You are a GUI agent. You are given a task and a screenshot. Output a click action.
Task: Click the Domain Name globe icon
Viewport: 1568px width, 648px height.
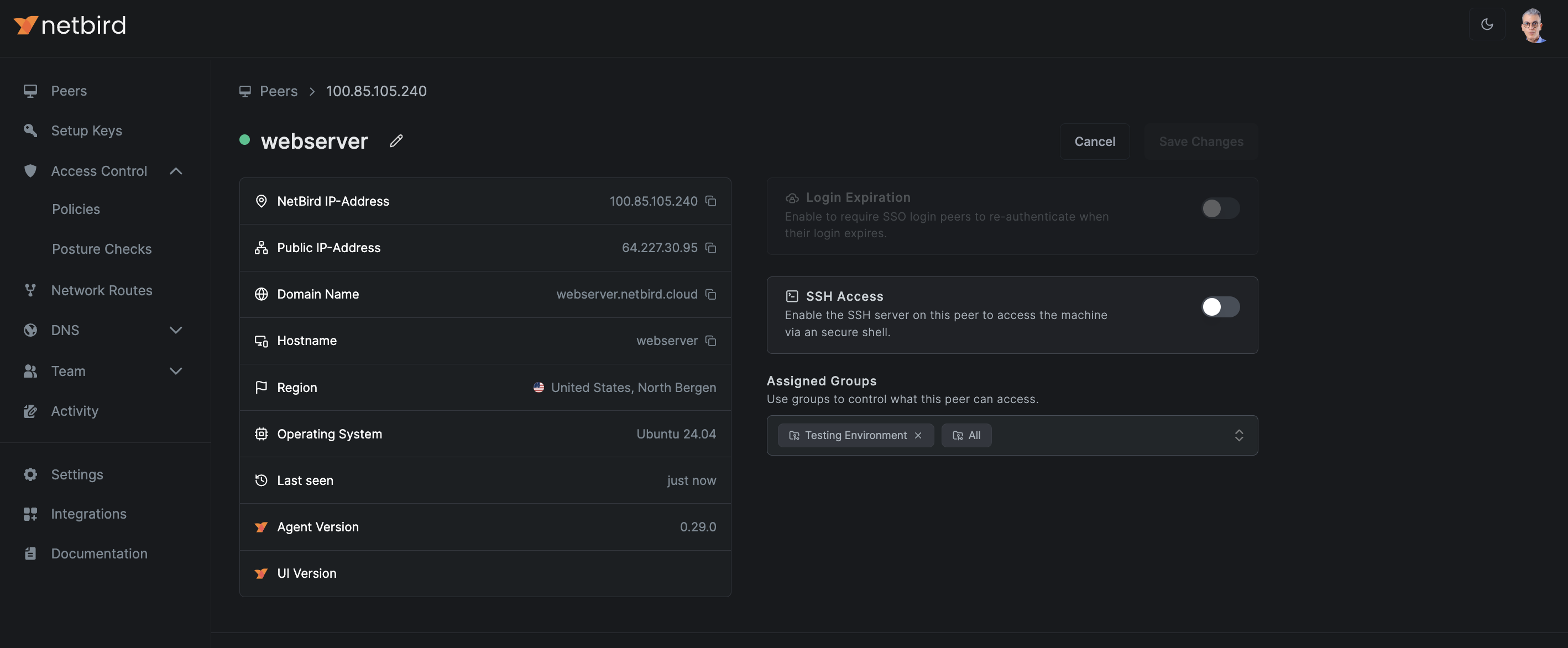click(261, 295)
